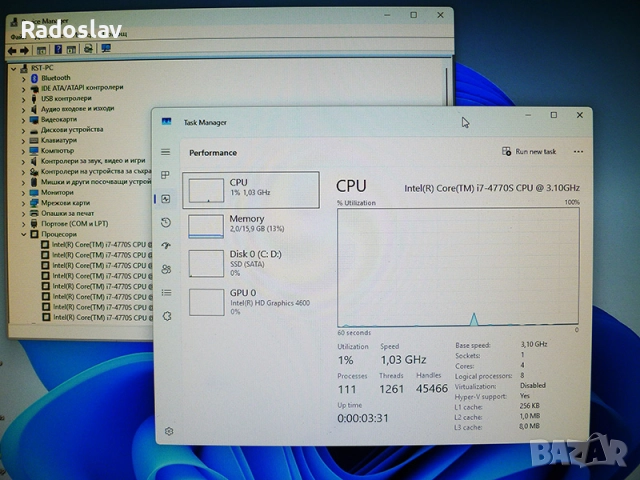The image size is (640, 480).
Task: Open Users icon in Task Manager sidebar
Action: coord(166,269)
